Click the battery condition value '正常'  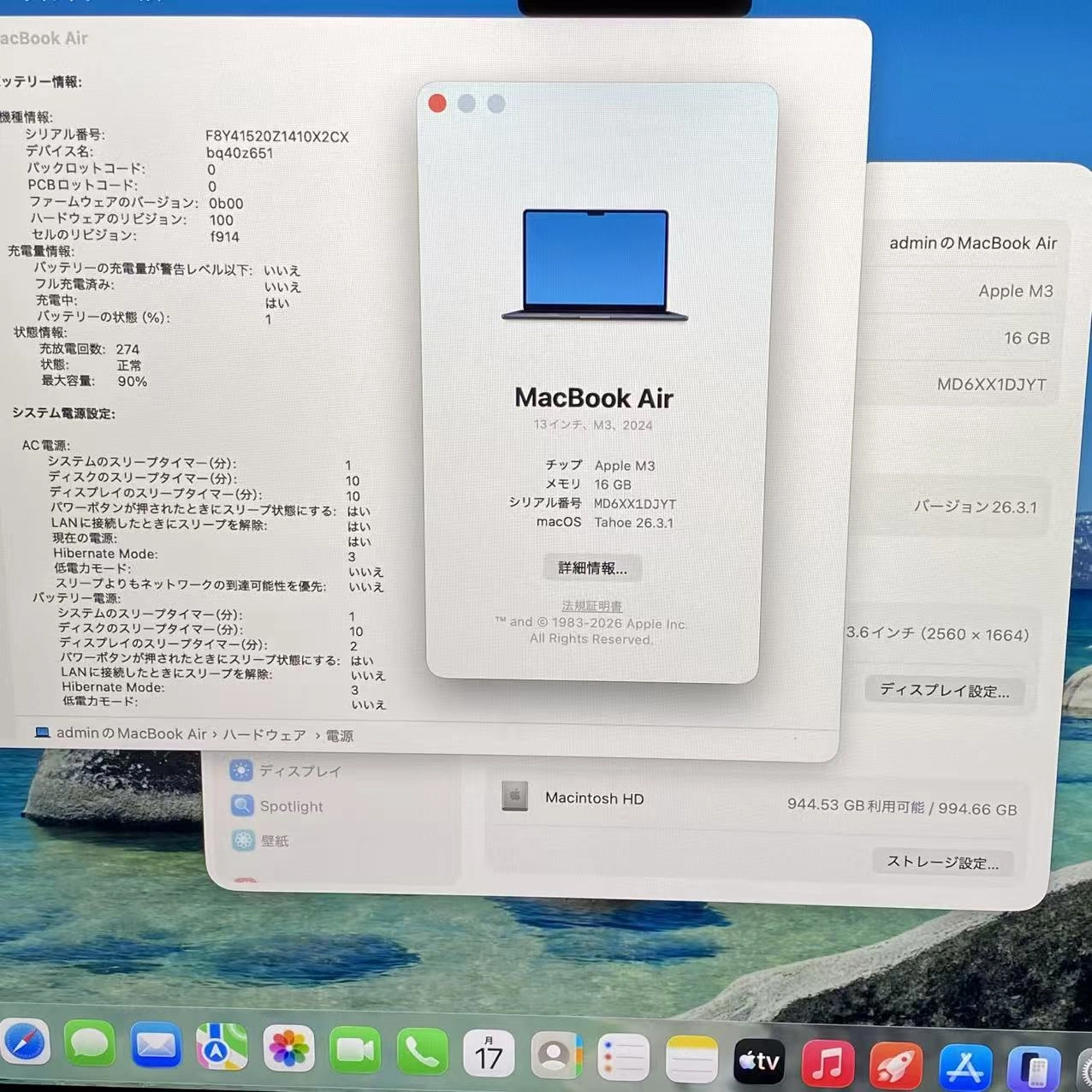[129, 365]
